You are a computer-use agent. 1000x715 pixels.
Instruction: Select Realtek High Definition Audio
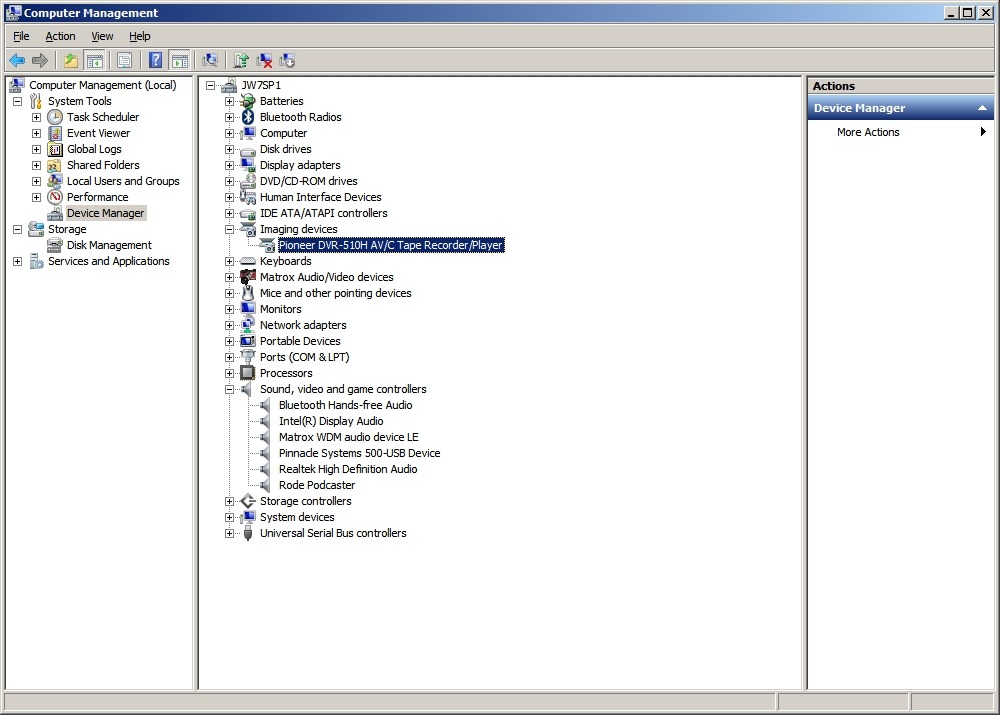point(348,469)
